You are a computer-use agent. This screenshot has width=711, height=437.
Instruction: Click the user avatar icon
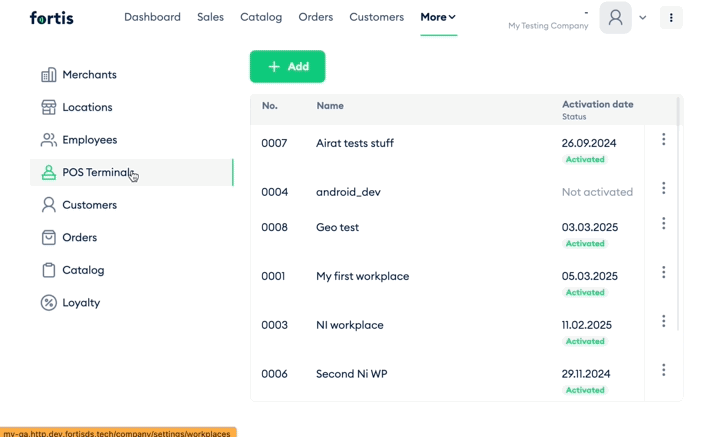pos(615,18)
